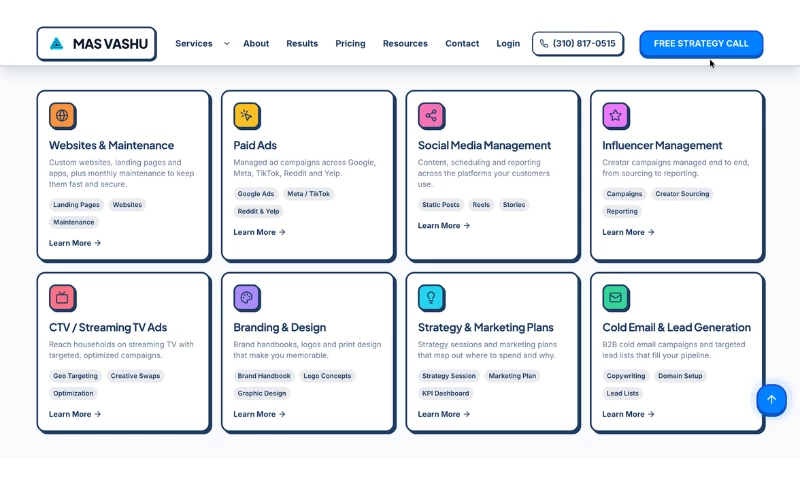Viewport: 800px width, 480px height.
Task: Click the Marketing Plan tag
Action: [x=512, y=376]
